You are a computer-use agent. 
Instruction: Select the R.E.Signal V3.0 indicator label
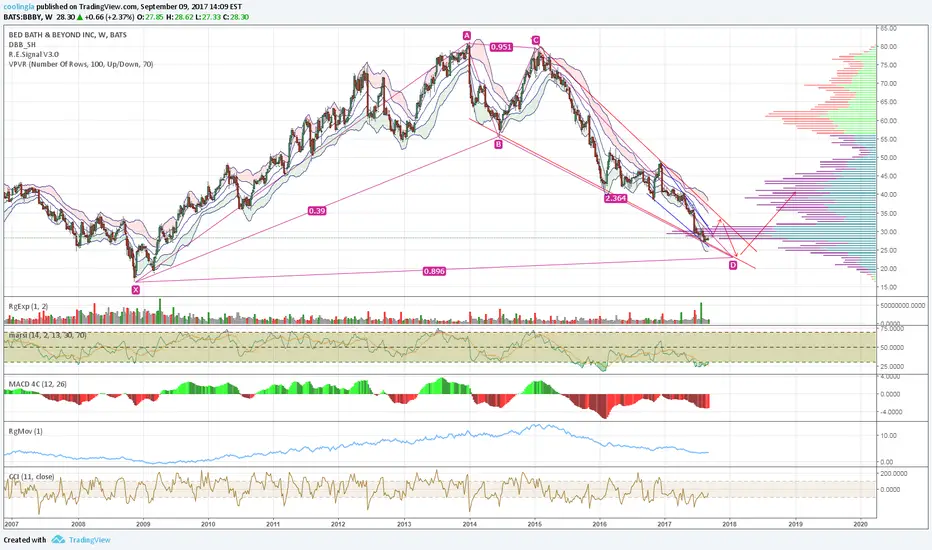(x=34, y=54)
